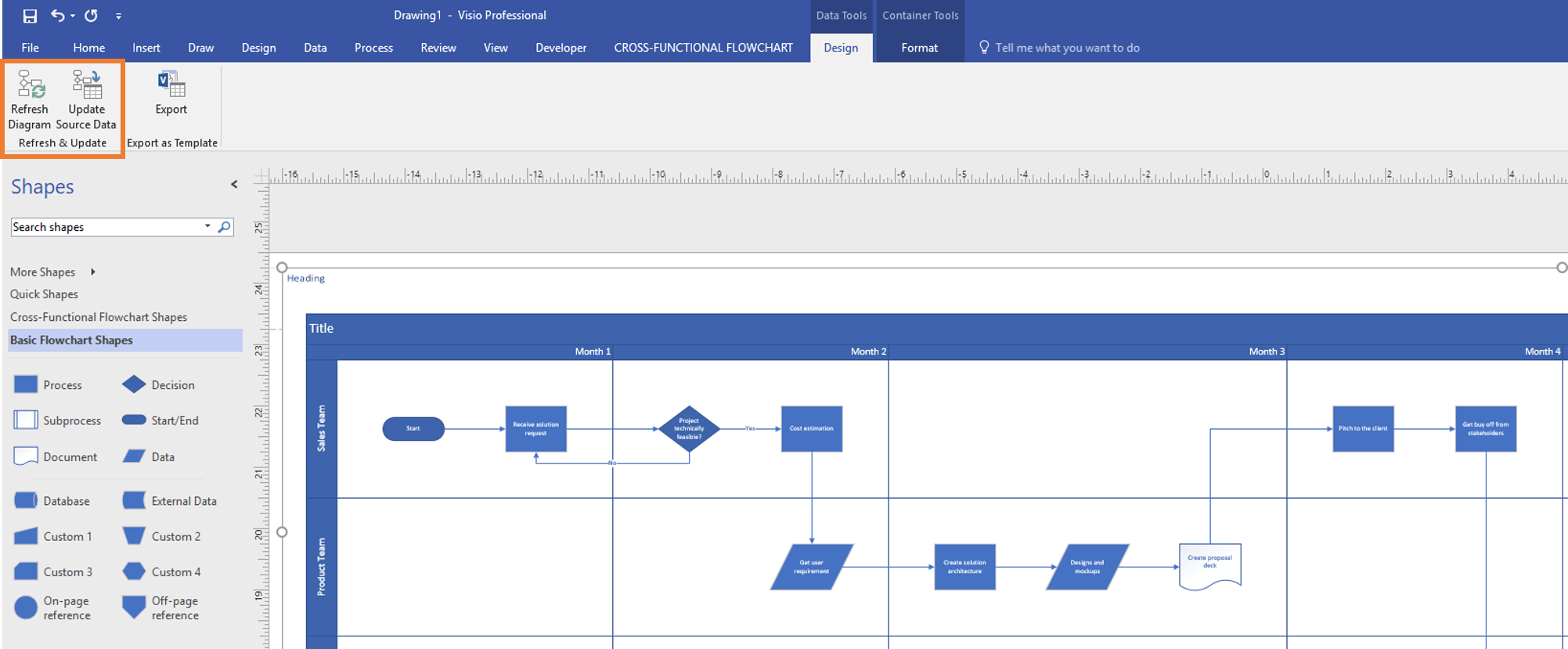This screenshot has width=1568, height=649.
Task: Collapse the Shapes pane with the arrow
Action: pos(234,185)
